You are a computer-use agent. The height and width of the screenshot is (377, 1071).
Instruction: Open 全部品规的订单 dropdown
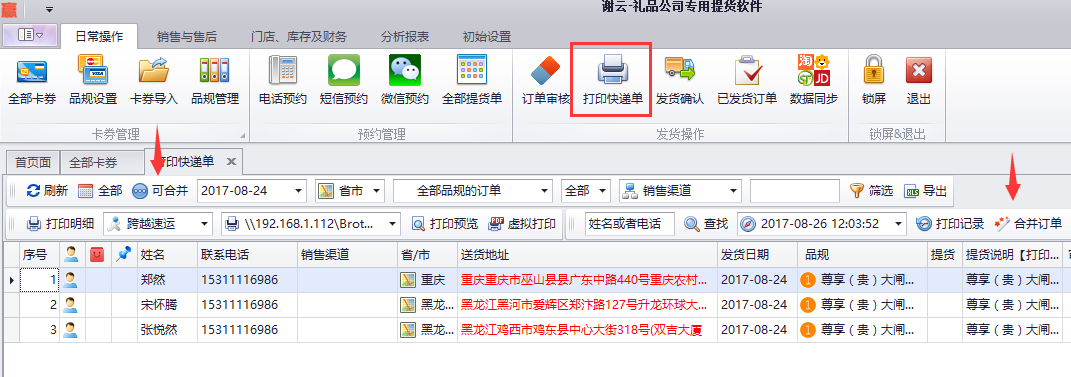(544, 191)
